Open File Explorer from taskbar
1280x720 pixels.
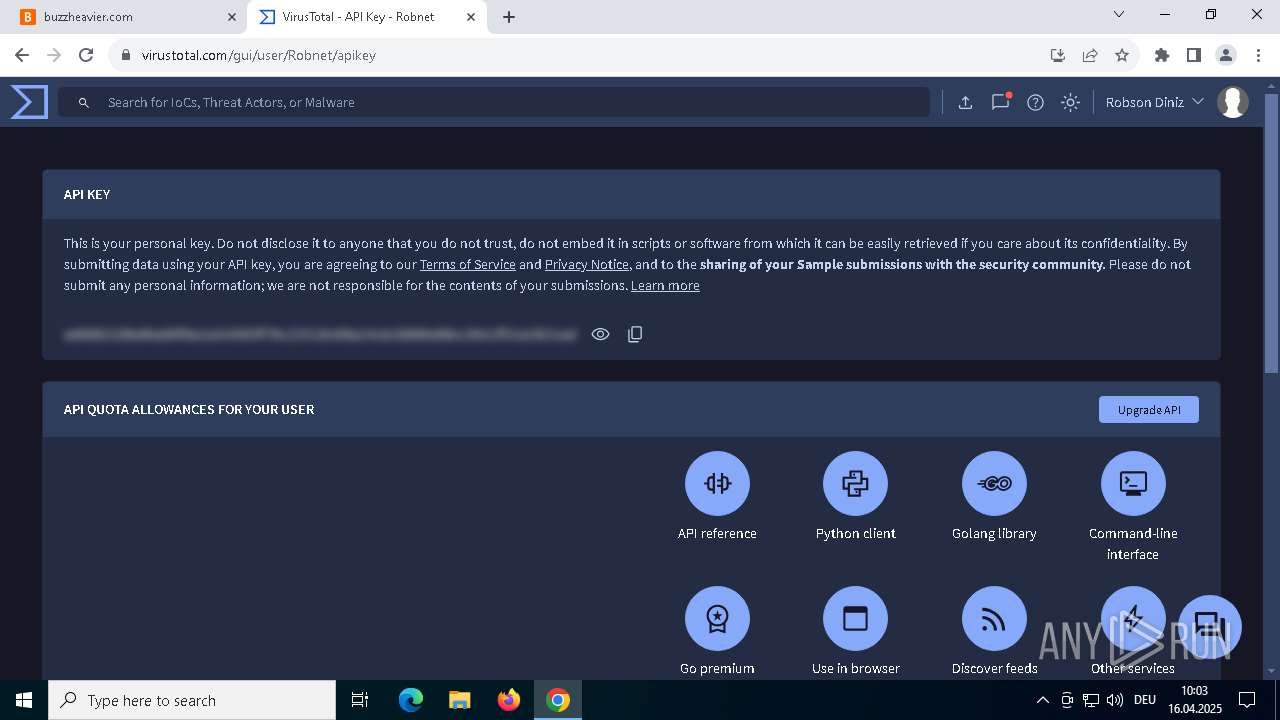[459, 700]
